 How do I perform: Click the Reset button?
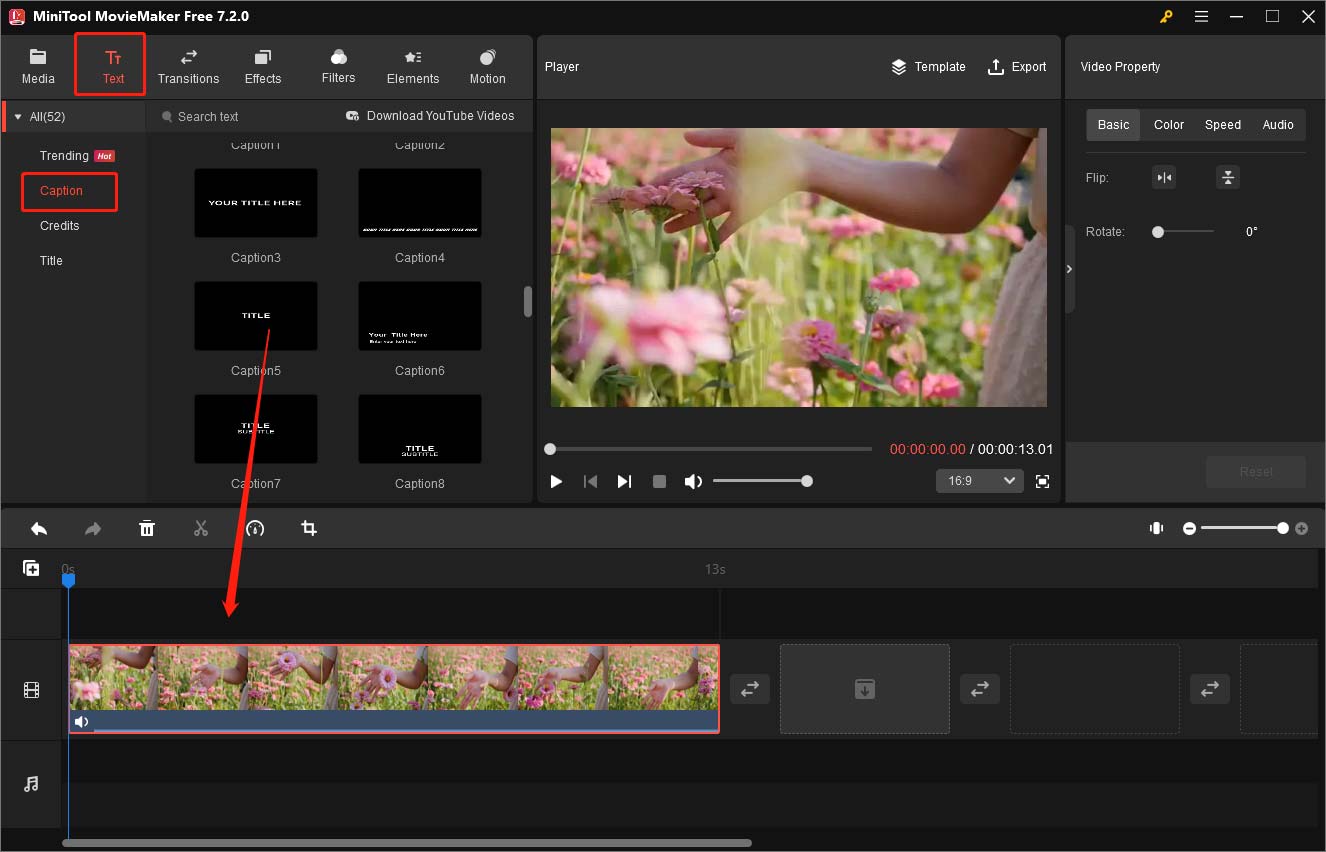[x=1256, y=472]
